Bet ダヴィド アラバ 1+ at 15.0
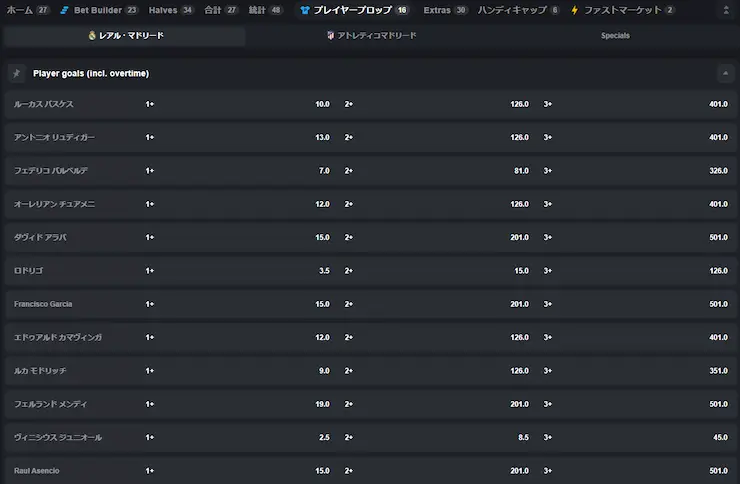Screen dimensions: 740x484 [237, 237]
